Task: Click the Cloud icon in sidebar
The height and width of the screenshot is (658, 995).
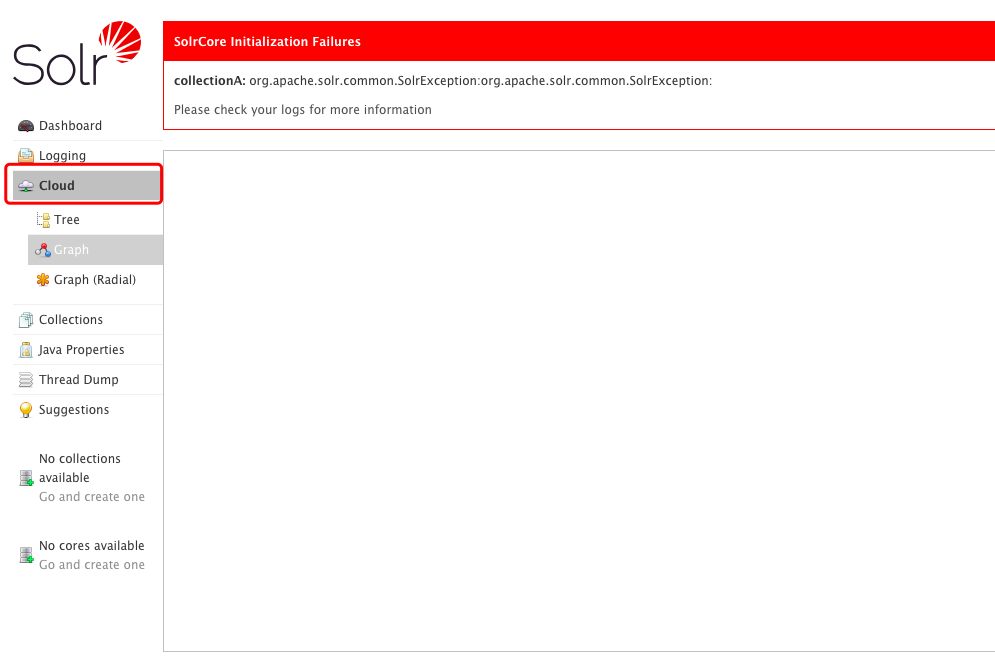Action: coord(26,186)
